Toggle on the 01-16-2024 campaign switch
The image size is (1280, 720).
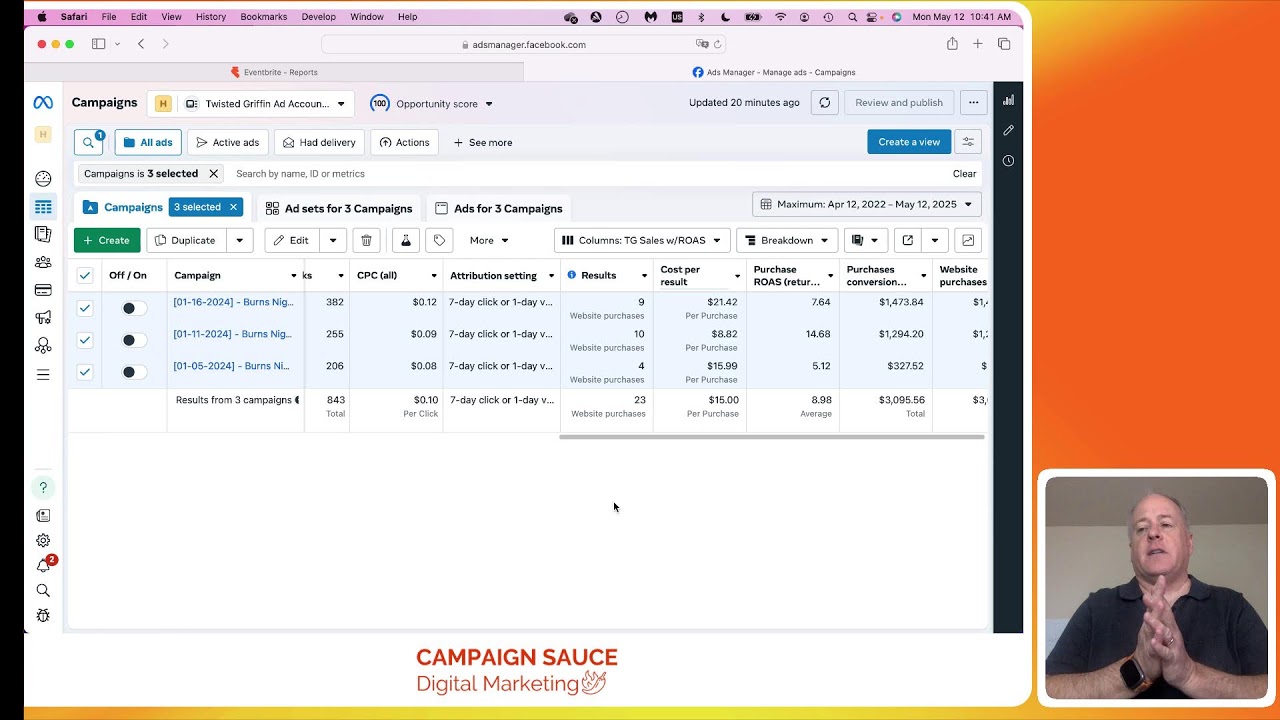[x=133, y=308]
